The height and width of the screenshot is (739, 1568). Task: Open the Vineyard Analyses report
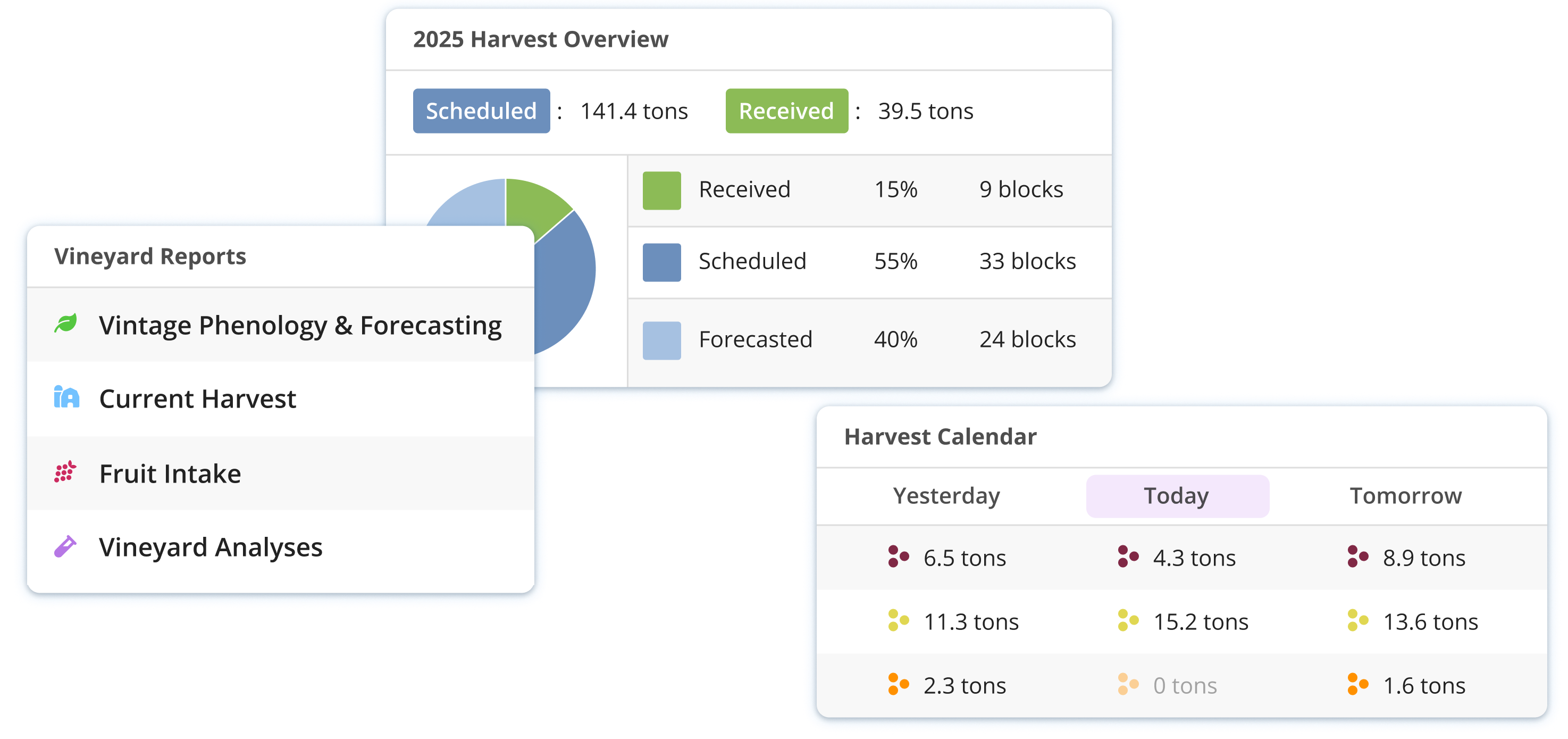211,547
